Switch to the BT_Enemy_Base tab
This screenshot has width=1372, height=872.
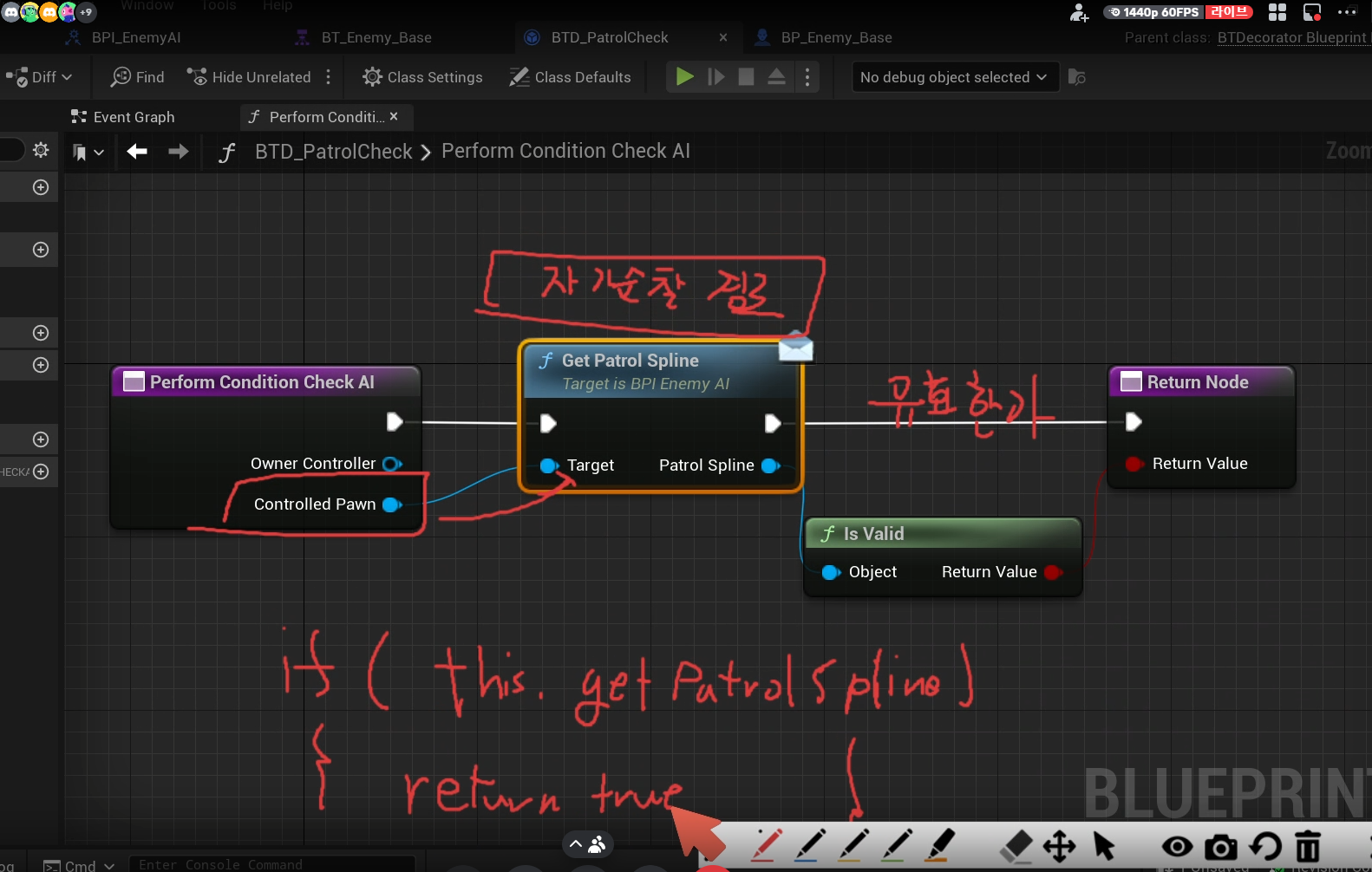click(x=364, y=37)
